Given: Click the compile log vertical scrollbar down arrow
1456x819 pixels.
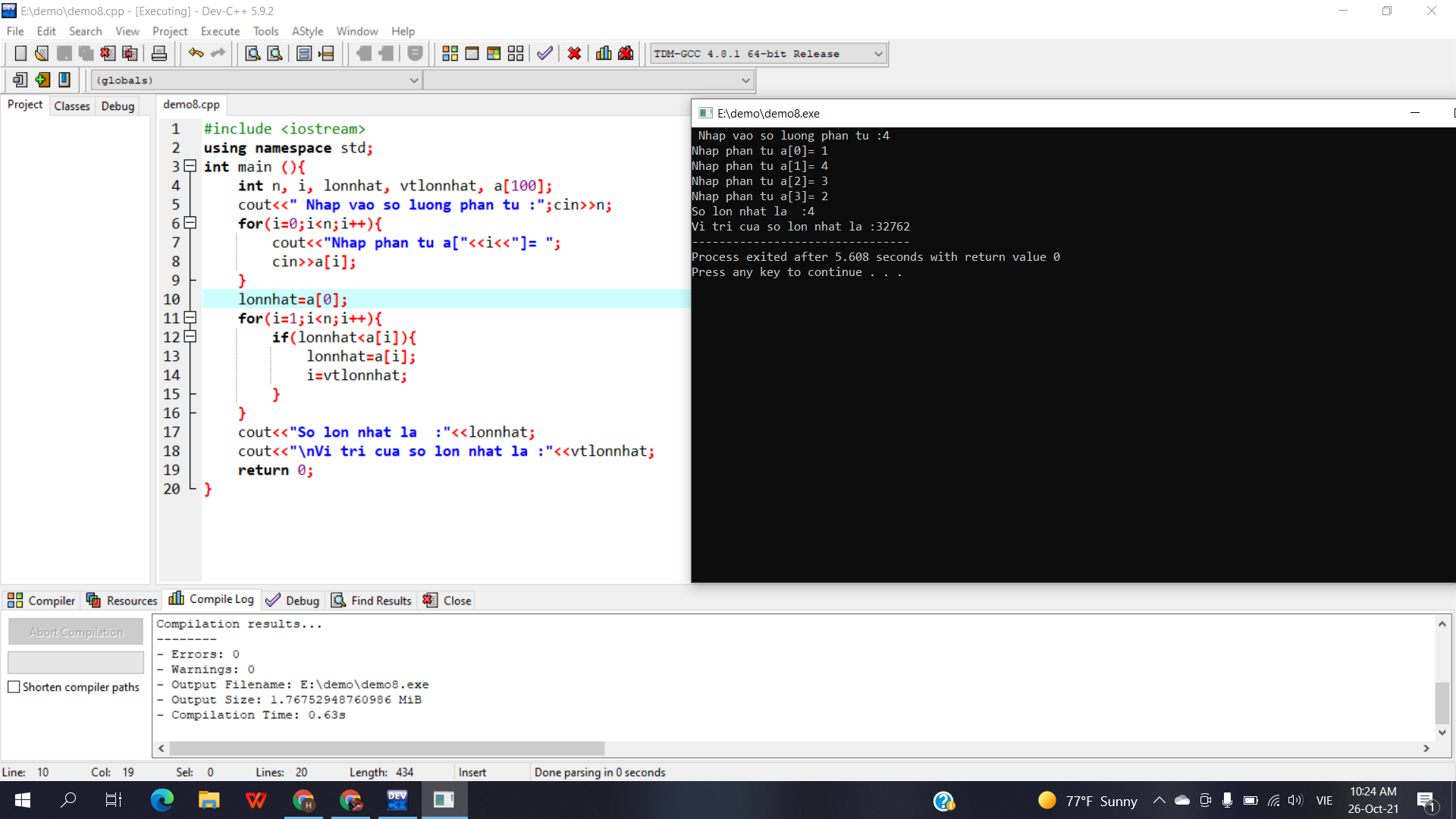Looking at the screenshot, I should 1442,733.
